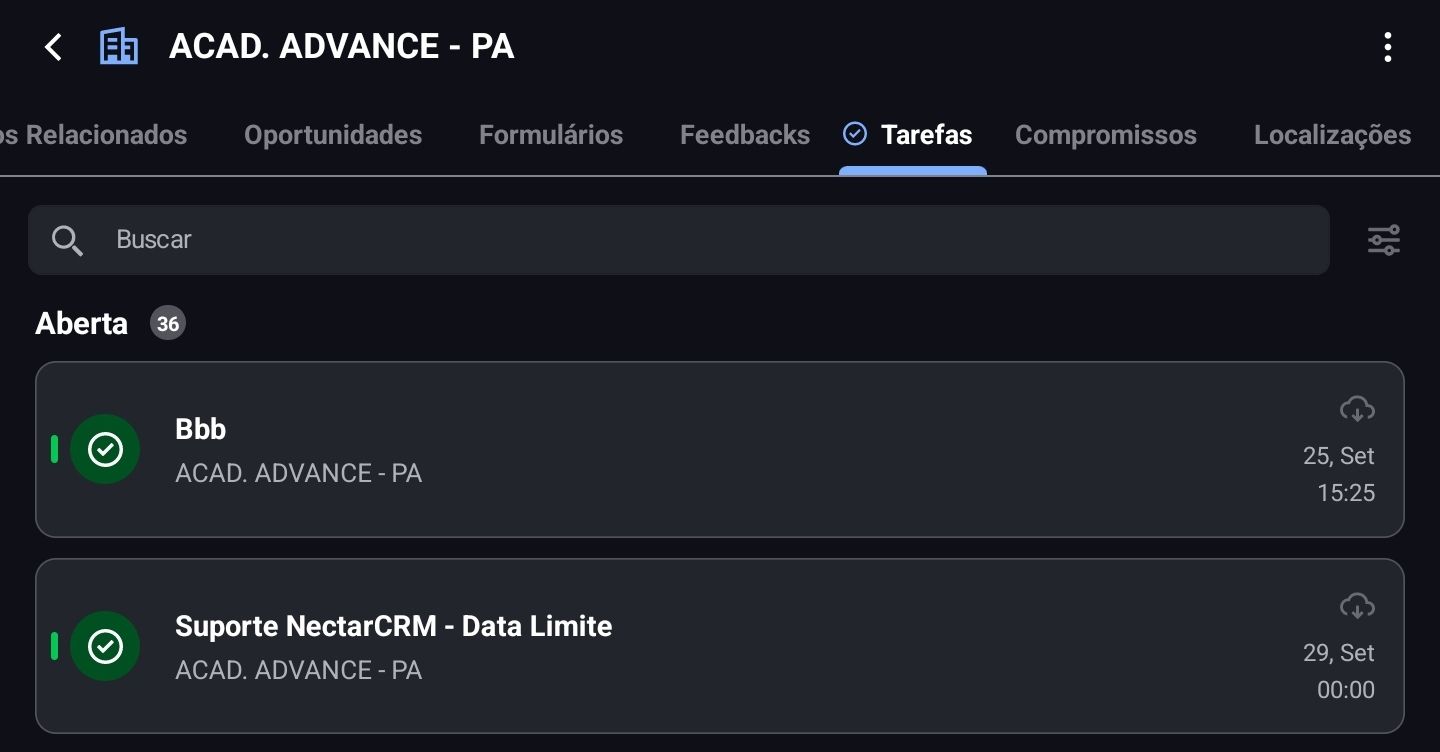Tap cloud download icon on Bbb task
The height and width of the screenshot is (752, 1440).
click(1357, 409)
